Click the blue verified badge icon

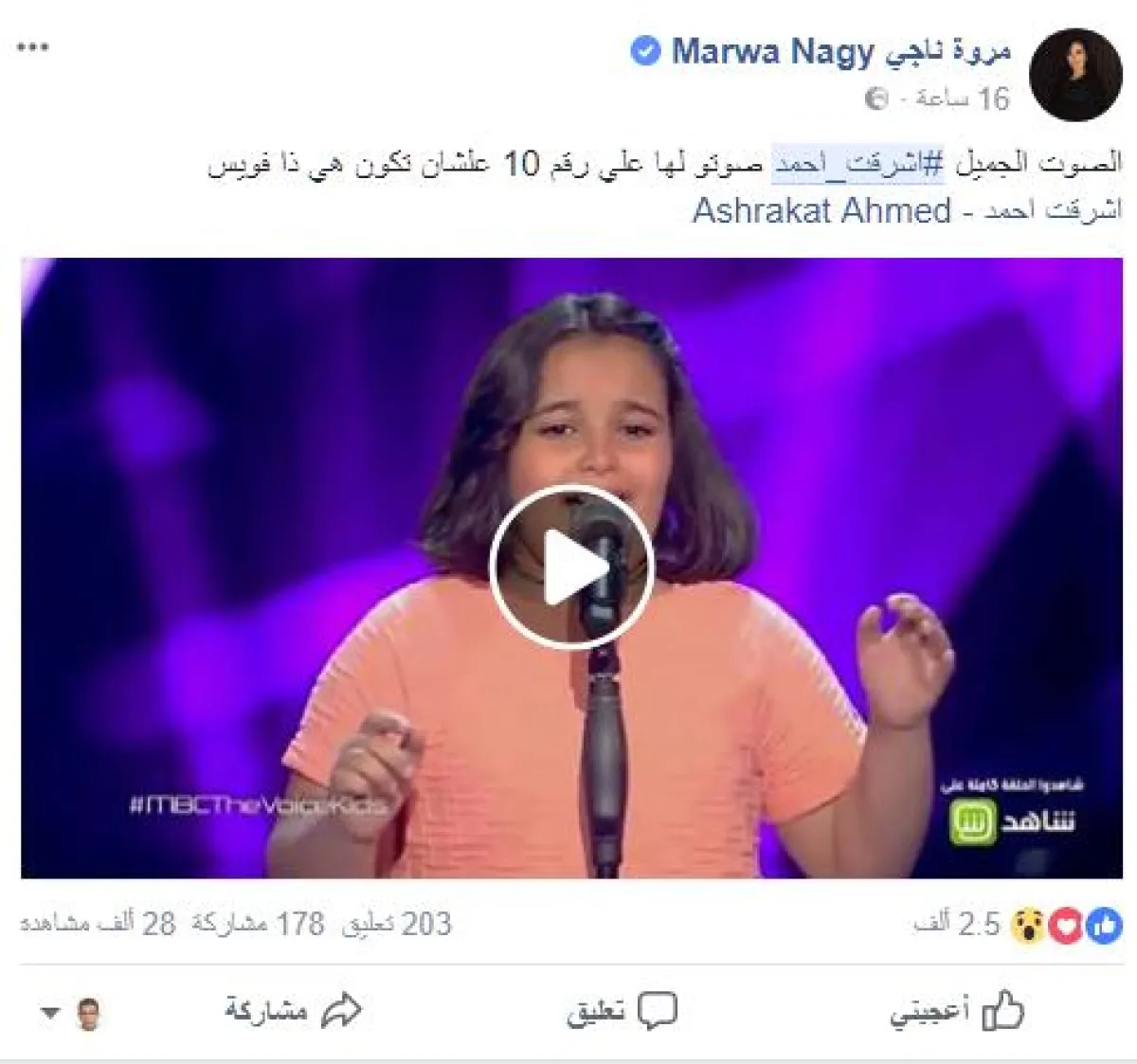point(645,52)
